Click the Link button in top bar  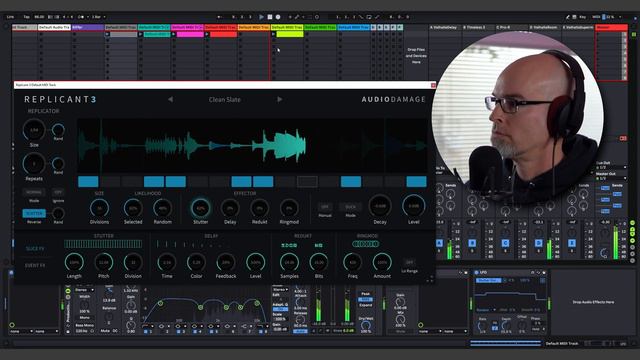[10, 17]
